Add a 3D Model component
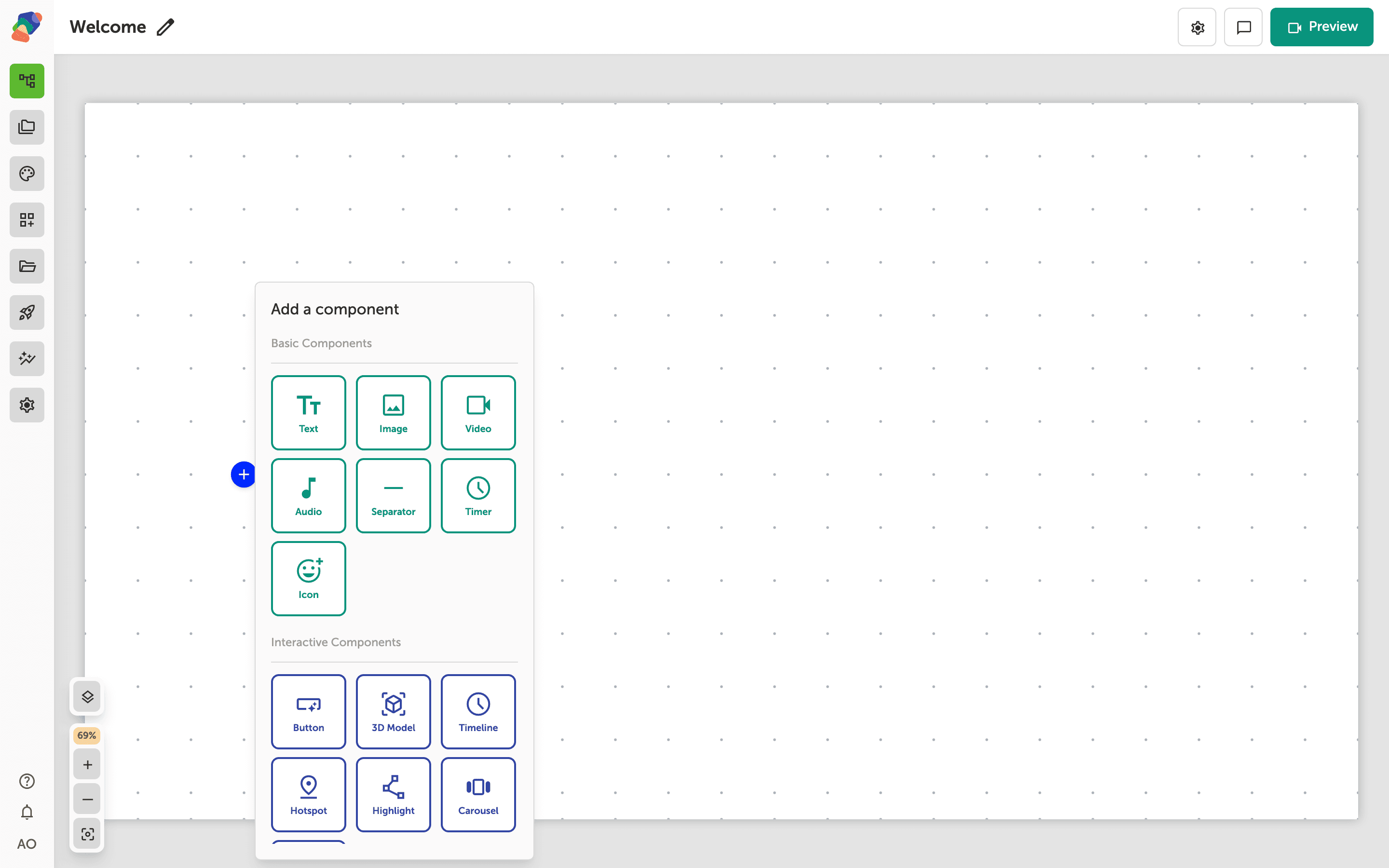The image size is (1389, 868). (x=393, y=711)
